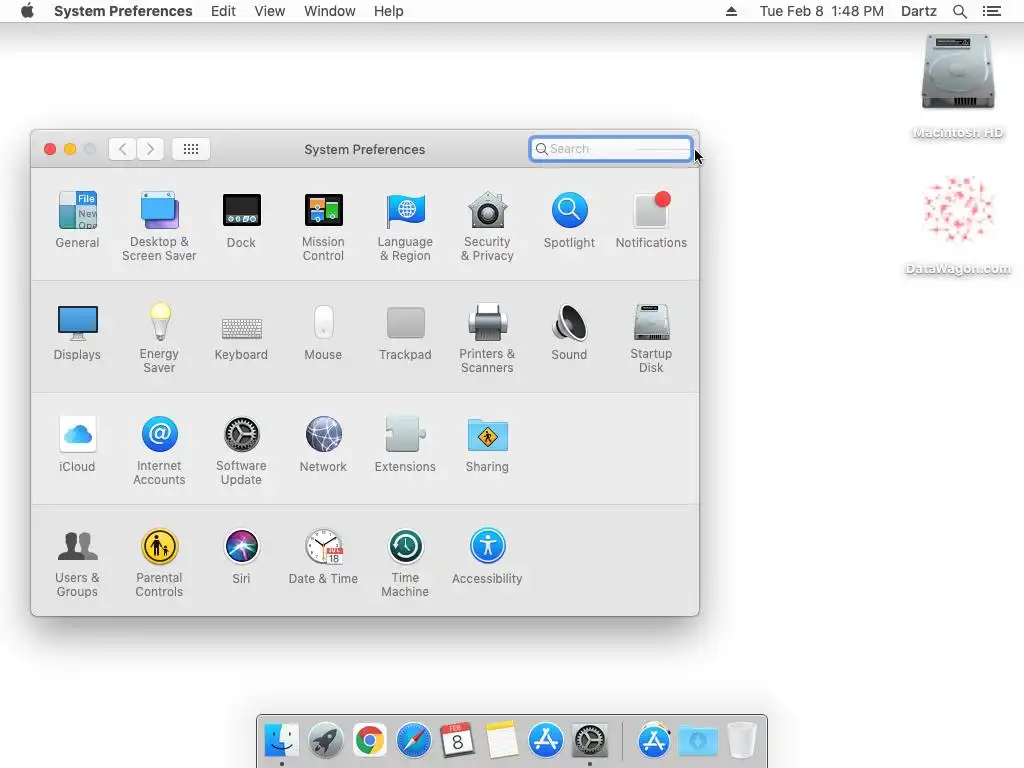Viewport: 1024px width, 768px height.
Task: Open Notification Center list icon
Action: coord(991,11)
